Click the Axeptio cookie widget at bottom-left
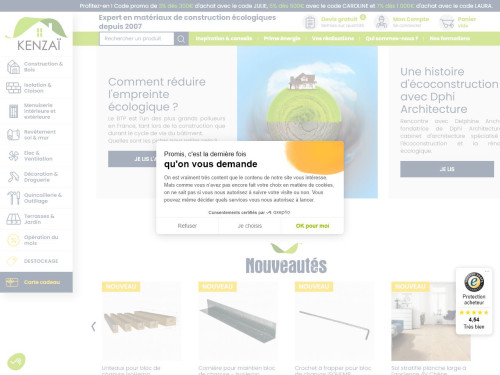500x375 pixels. 16,361
